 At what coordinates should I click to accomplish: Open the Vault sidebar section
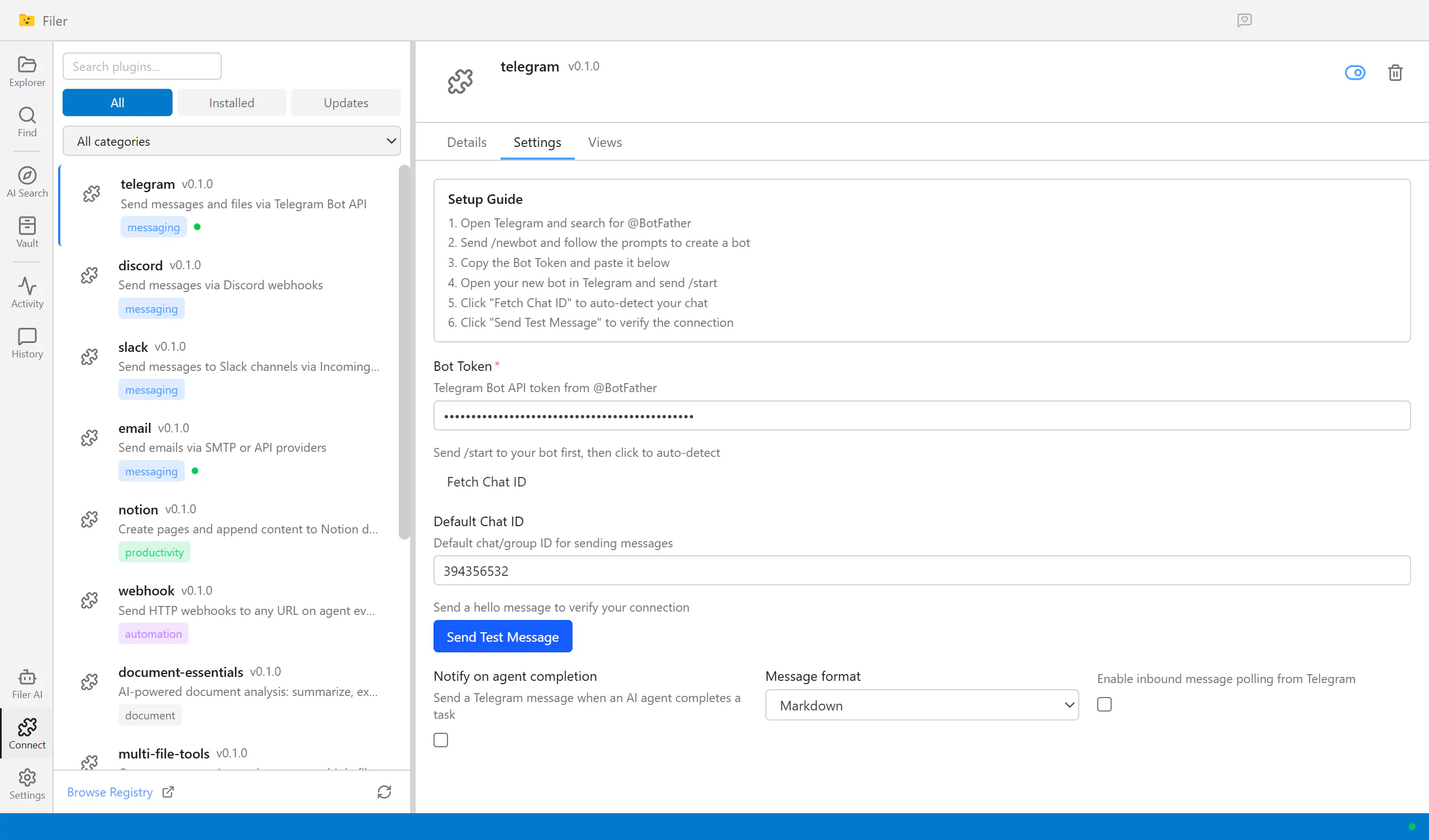pos(27,232)
